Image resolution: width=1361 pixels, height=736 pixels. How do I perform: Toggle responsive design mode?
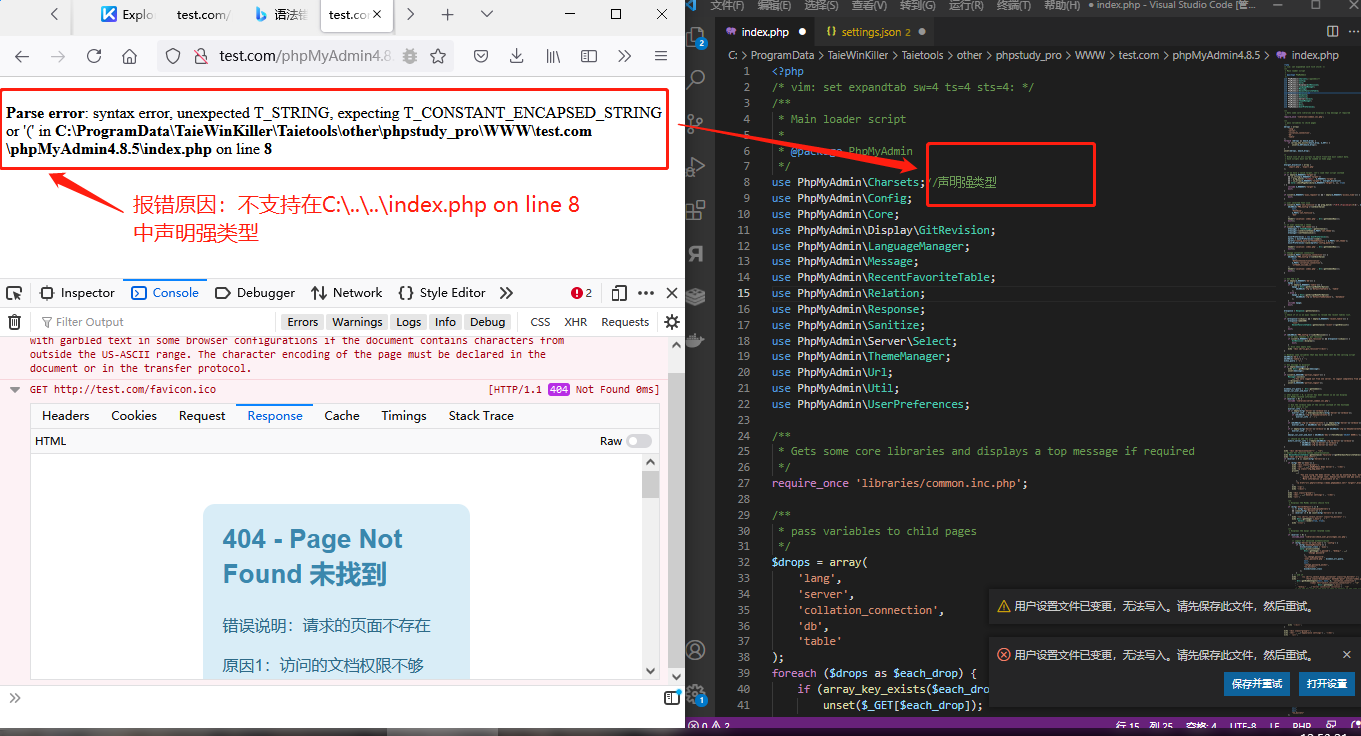[x=619, y=293]
